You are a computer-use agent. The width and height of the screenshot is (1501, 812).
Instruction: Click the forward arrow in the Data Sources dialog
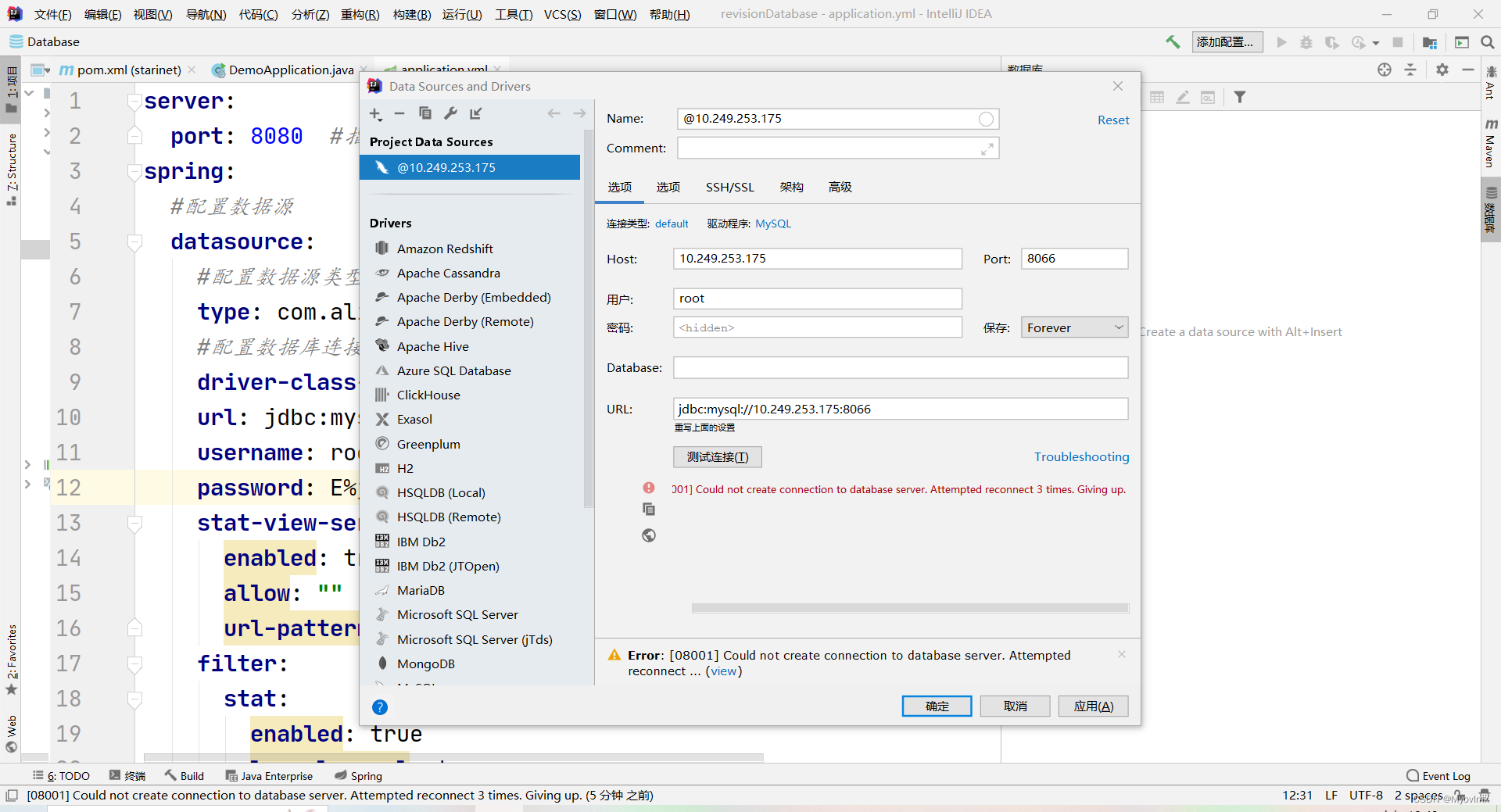coord(579,113)
